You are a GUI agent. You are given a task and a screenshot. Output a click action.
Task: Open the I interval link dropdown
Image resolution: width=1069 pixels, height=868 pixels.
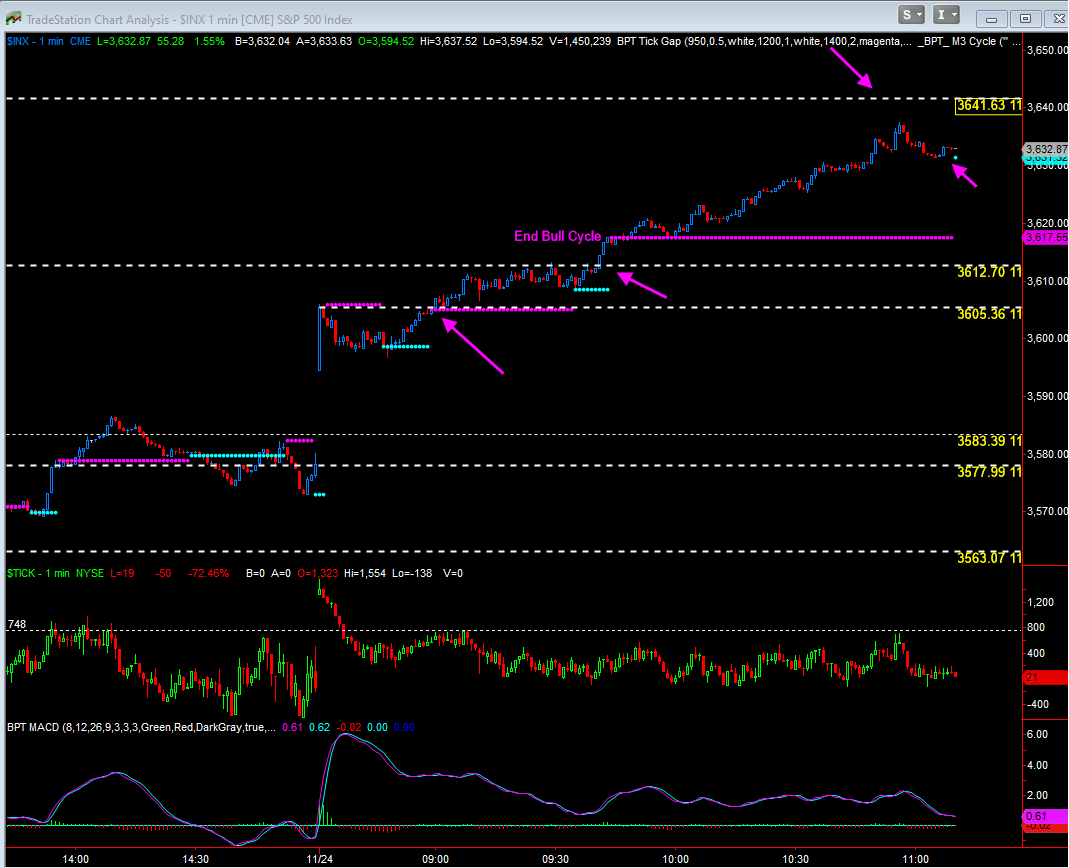[x=946, y=15]
